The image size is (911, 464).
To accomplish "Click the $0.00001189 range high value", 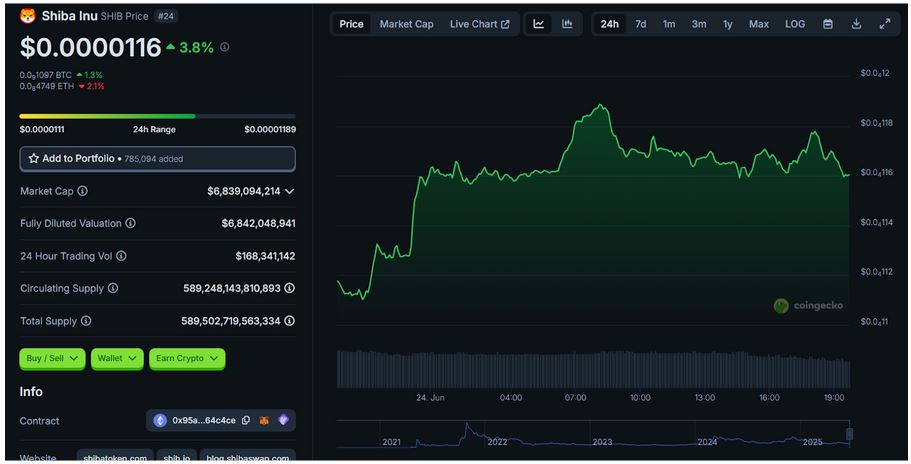I will (270, 129).
